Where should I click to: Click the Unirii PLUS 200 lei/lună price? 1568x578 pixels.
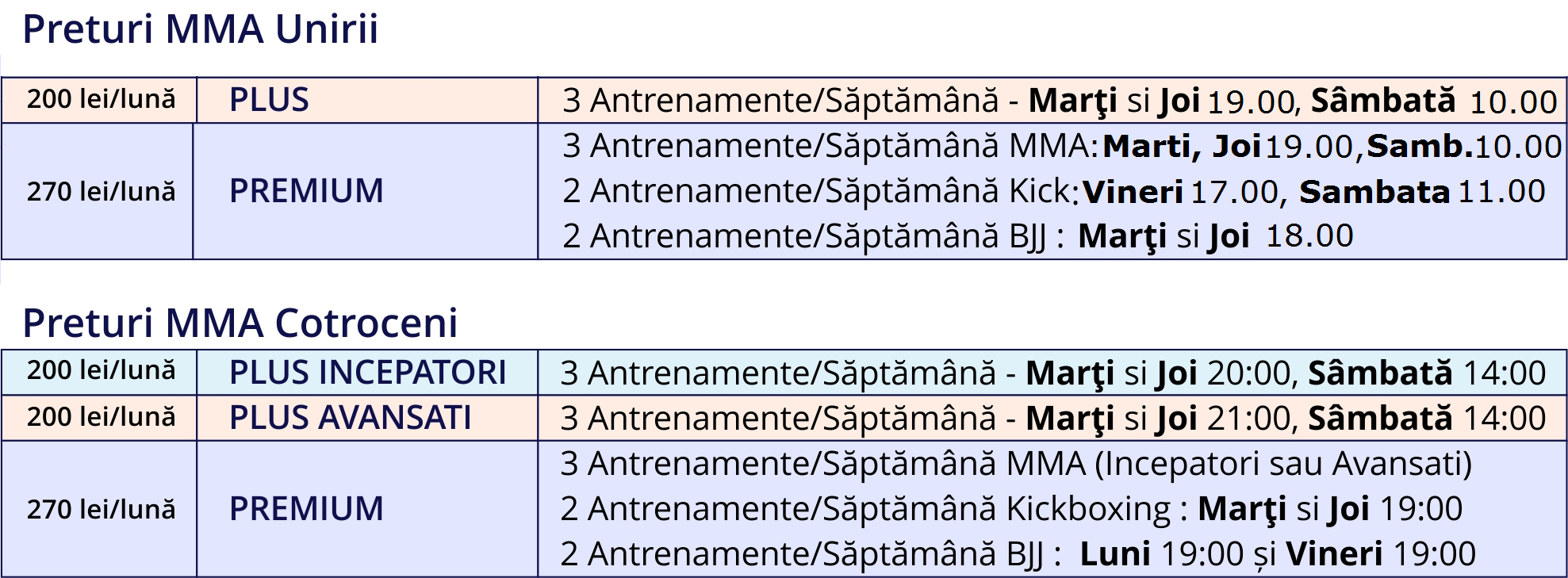pyautogui.click(x=101, y=99)
